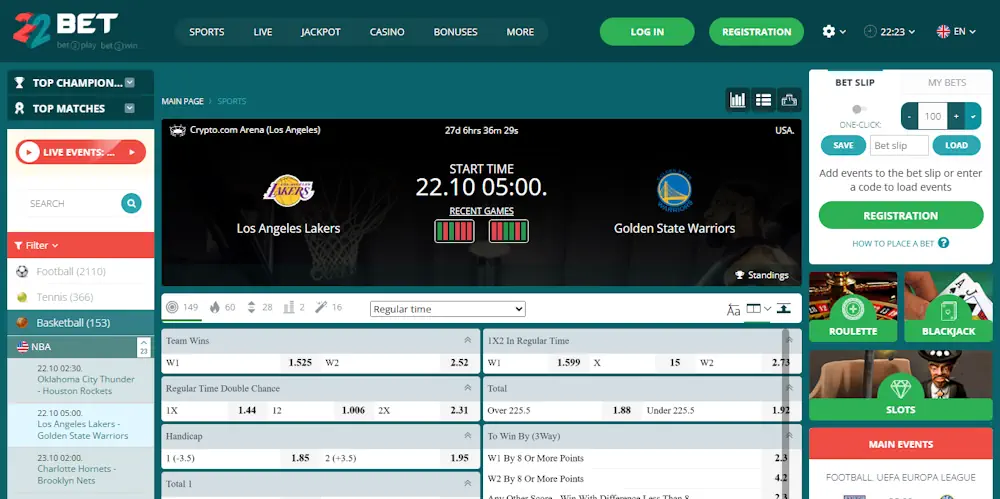The height and width of the screenshot is (499, 1000).
Task: Open the EN language selector
Action: (956, 32)
